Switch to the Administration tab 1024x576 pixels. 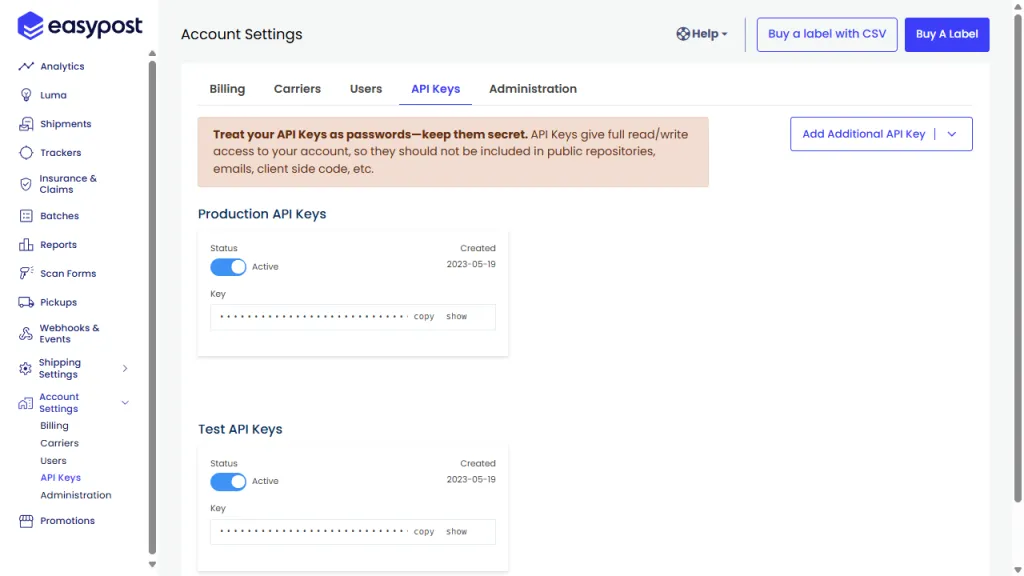click(532, 88)
